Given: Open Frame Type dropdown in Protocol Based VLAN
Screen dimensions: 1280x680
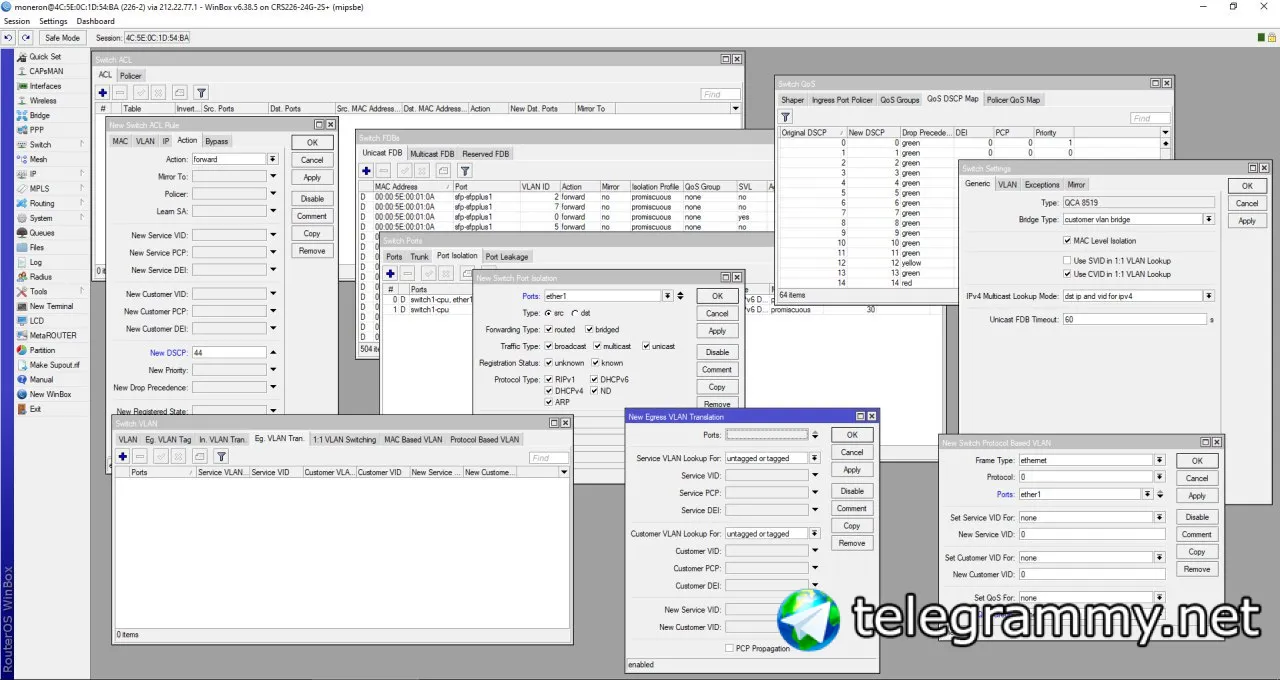Looking at the screenshot, I should 1159,460.
